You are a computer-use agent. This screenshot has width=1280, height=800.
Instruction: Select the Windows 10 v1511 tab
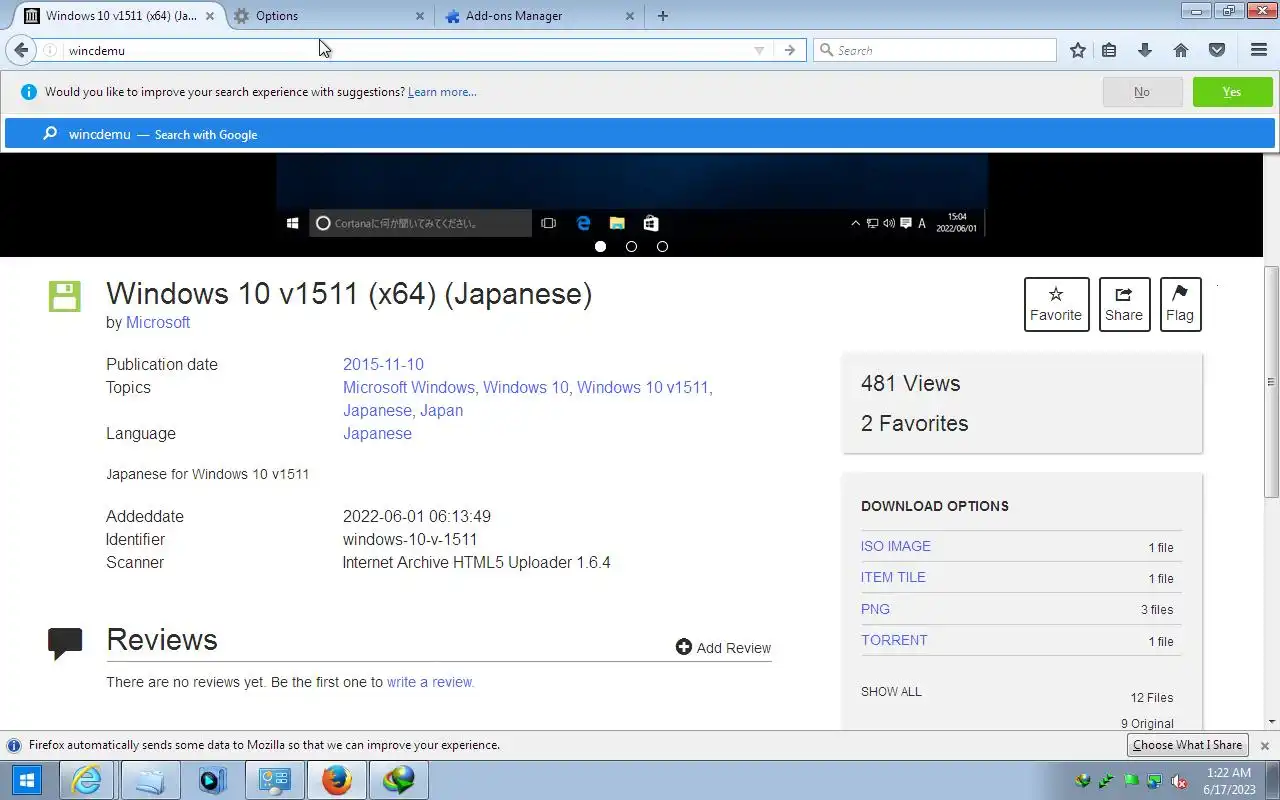[x=118, y=16]
